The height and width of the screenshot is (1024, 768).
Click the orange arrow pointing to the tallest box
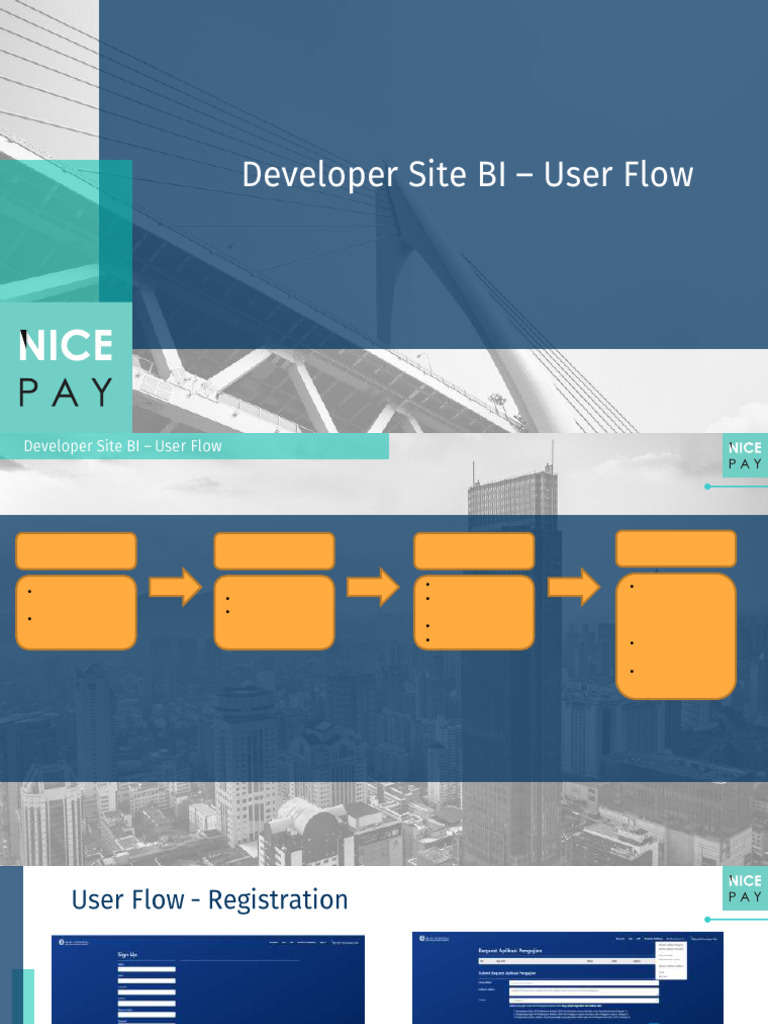573,586
